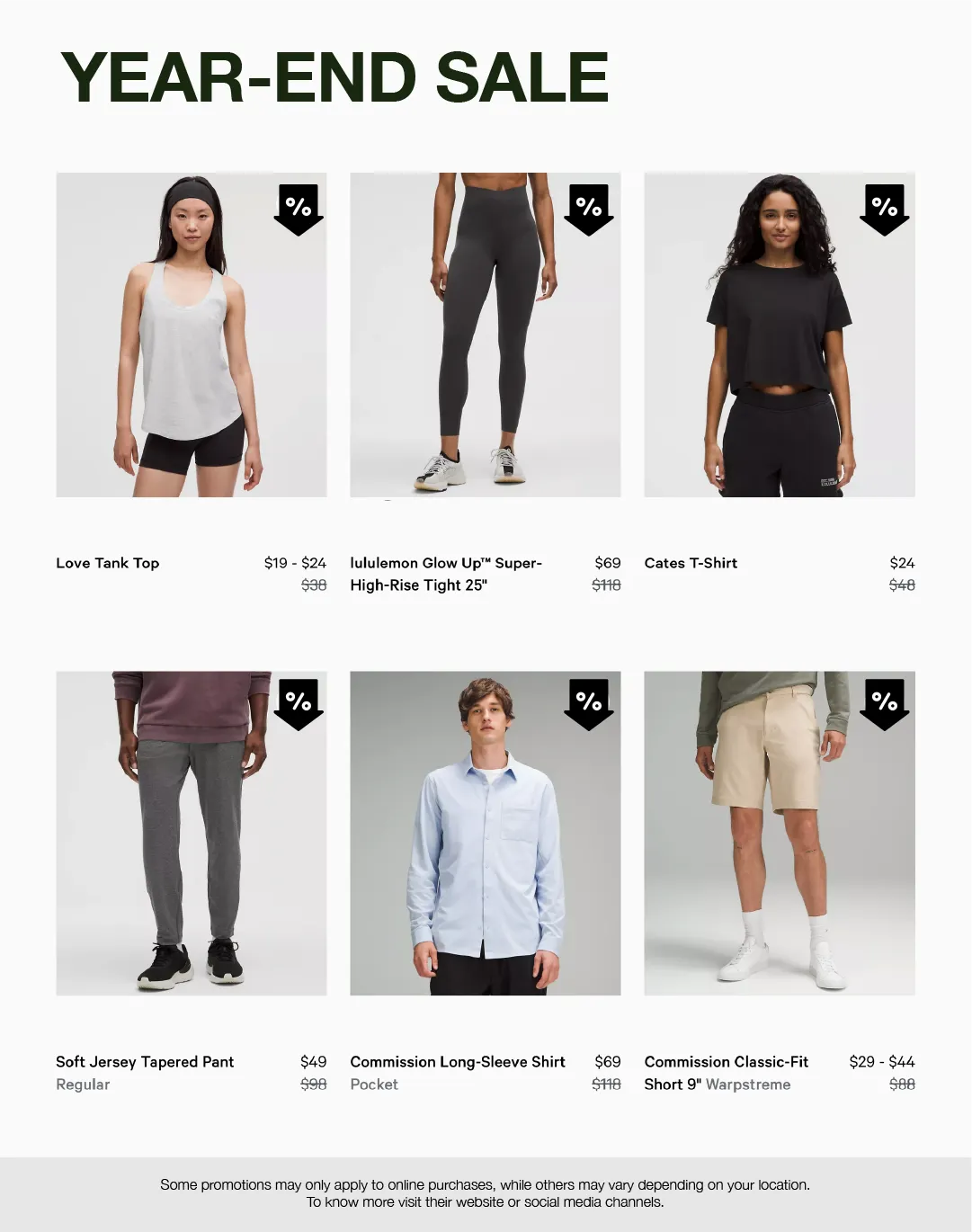Click the discount badge on Love Tank Top
Screen dimensions: 972x1232
[x=299, y=210]
